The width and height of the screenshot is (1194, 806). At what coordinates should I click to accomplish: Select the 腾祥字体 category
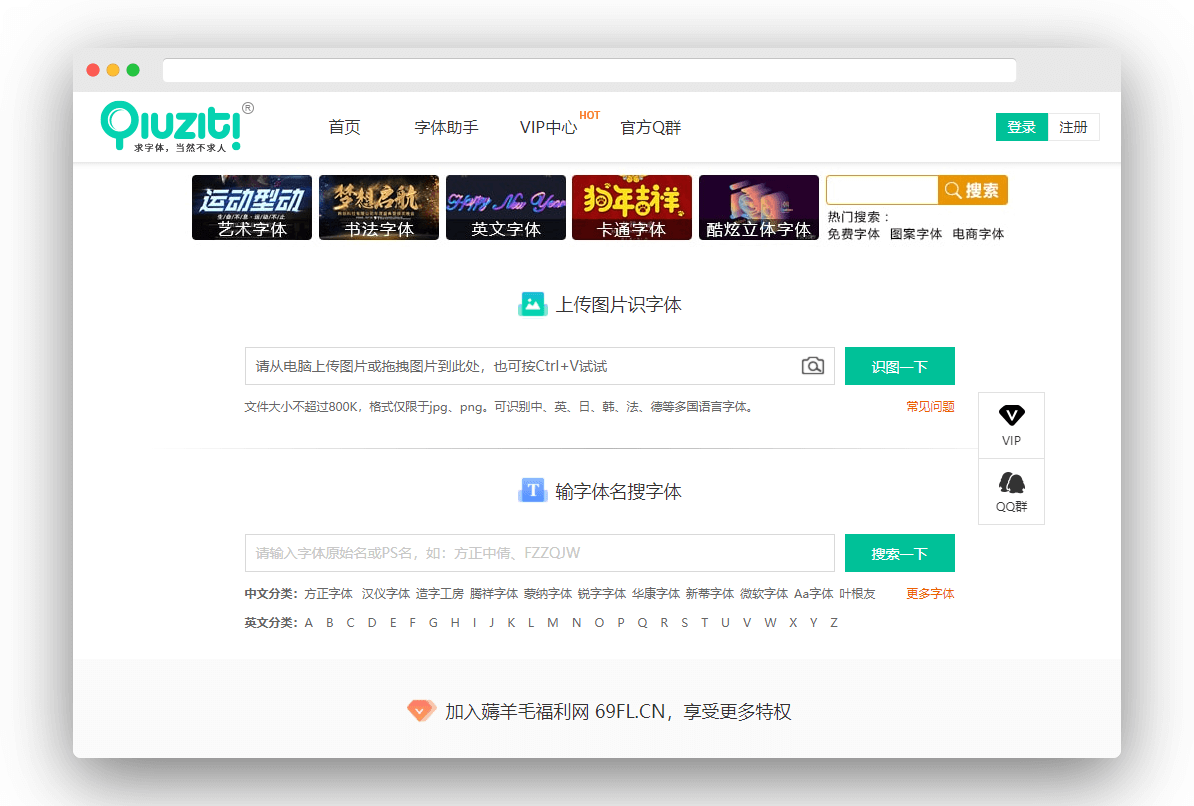point(493,593)
